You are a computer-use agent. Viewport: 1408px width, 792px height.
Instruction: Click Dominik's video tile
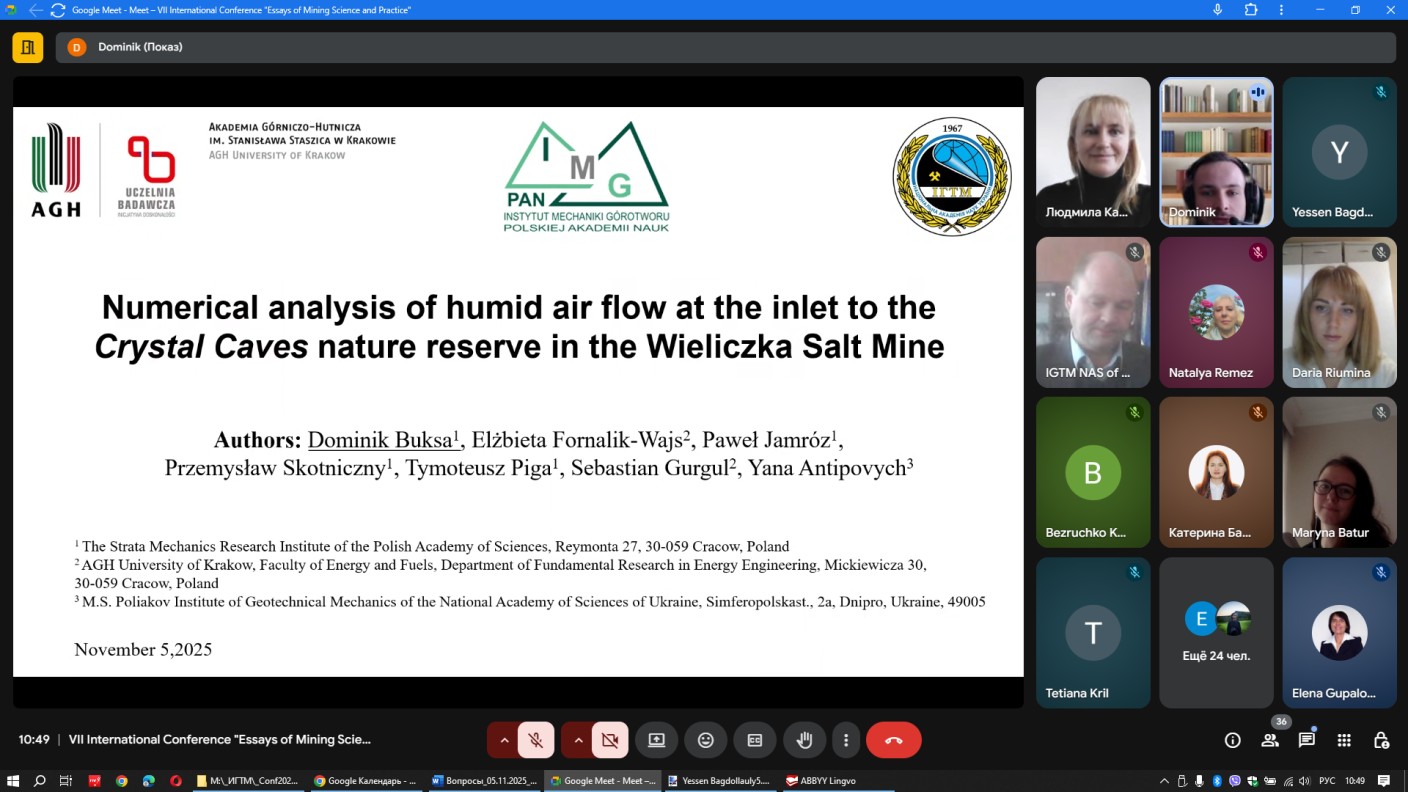pyautogui.click(x=1216, y=152)
